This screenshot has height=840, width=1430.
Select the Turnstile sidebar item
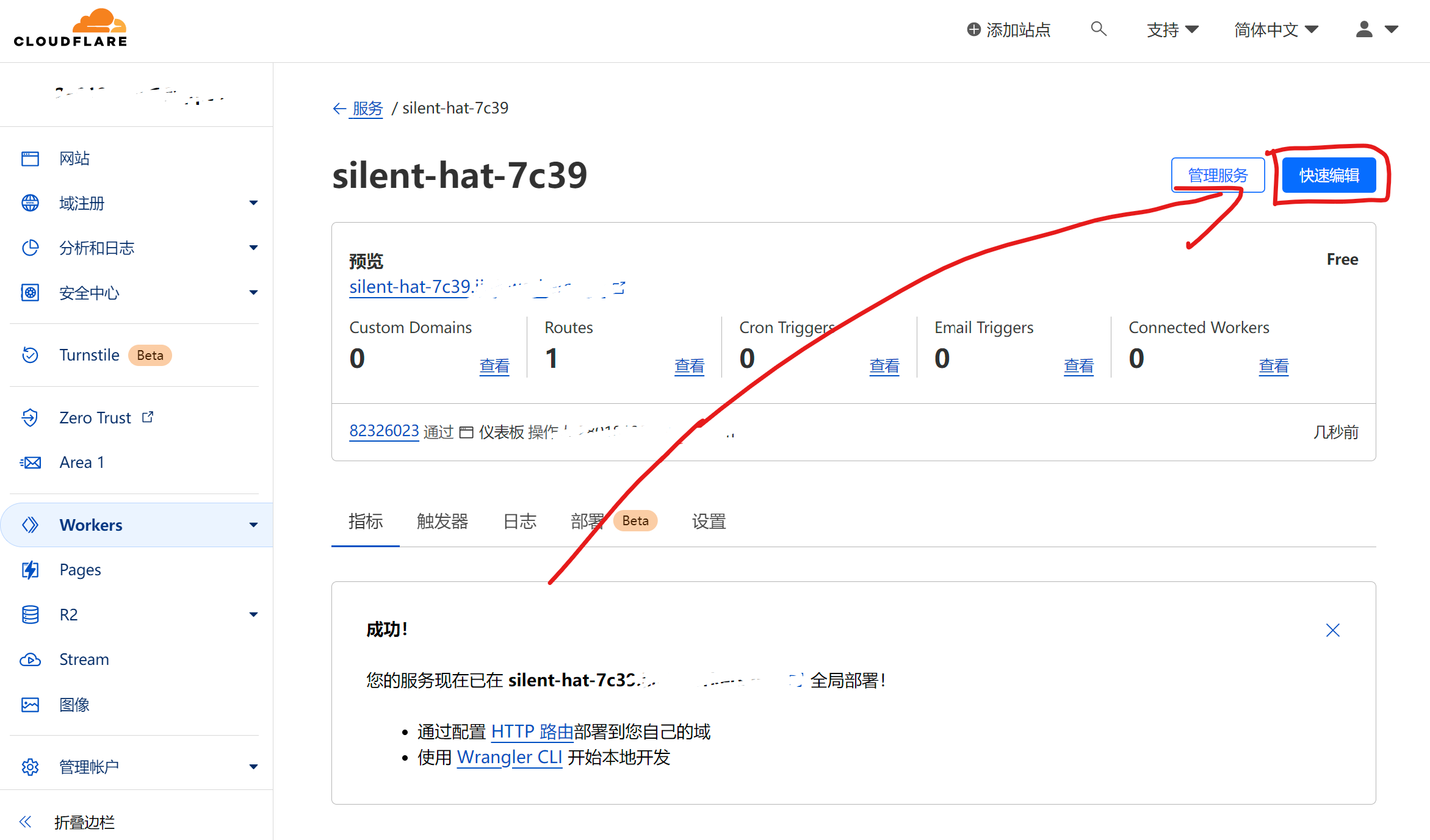coord(89,354)
